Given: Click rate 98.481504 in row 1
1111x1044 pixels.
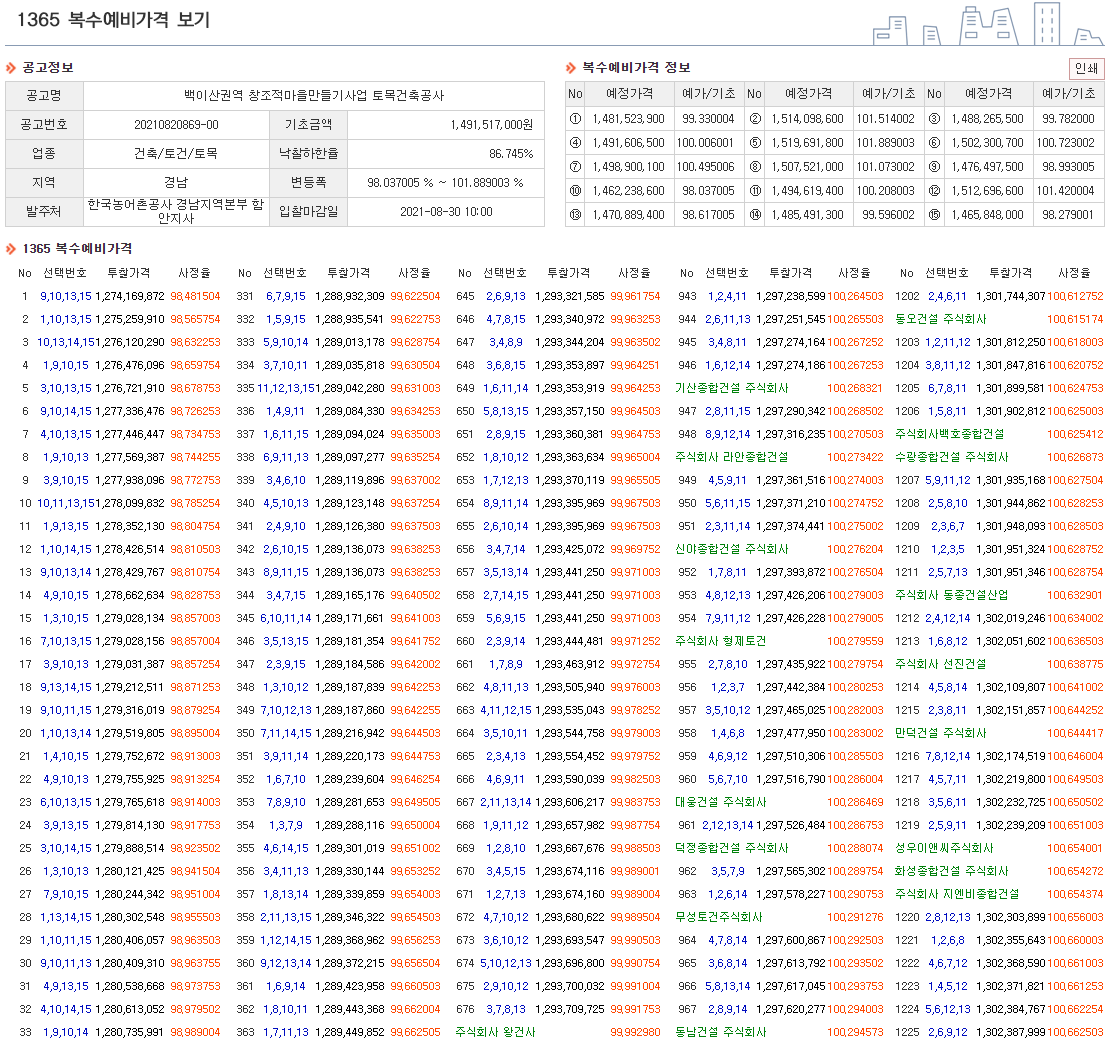Looking at the screenshot, I should (196, 296).
